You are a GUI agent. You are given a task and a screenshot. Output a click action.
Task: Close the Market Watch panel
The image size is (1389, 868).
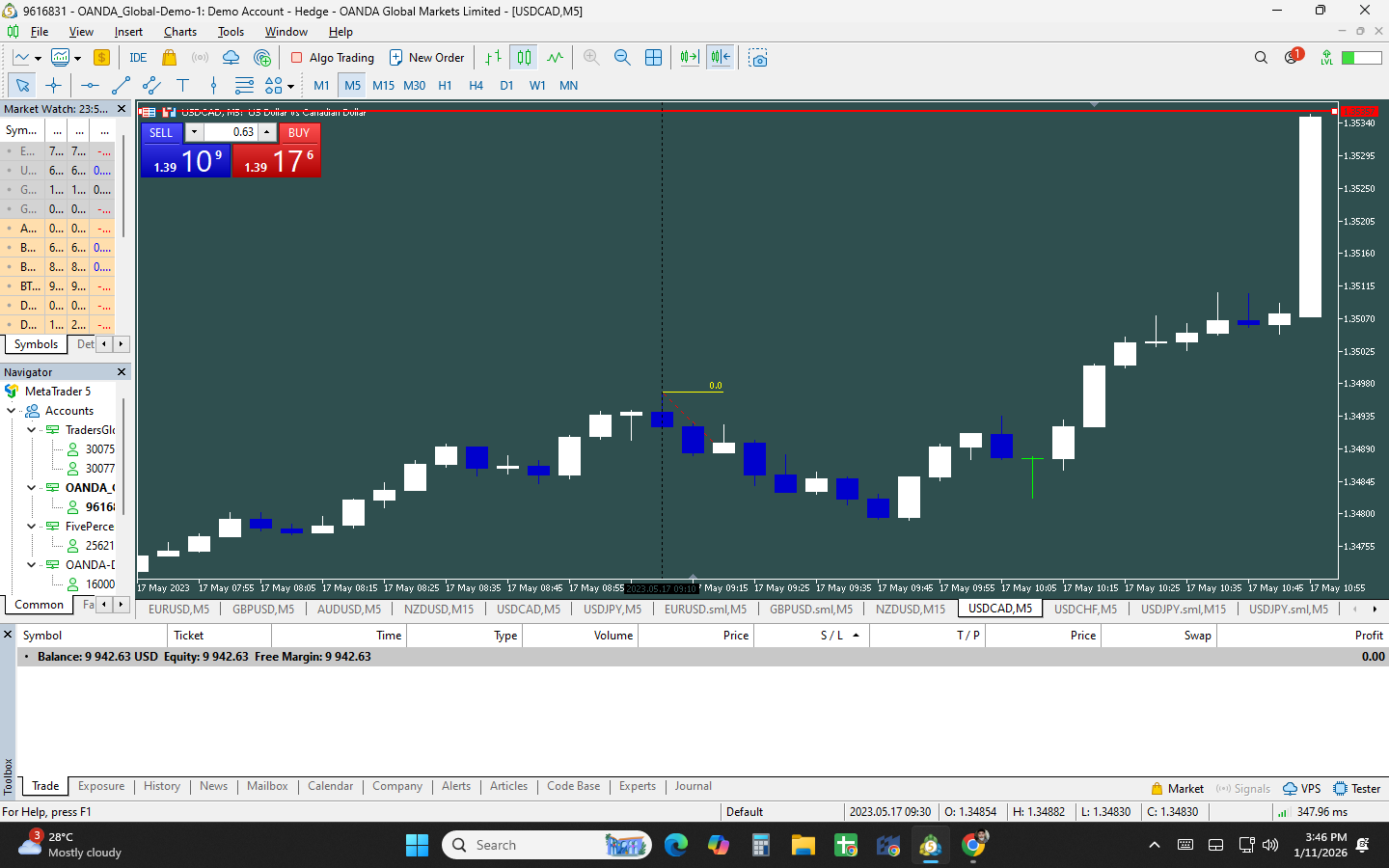point(122,109)
